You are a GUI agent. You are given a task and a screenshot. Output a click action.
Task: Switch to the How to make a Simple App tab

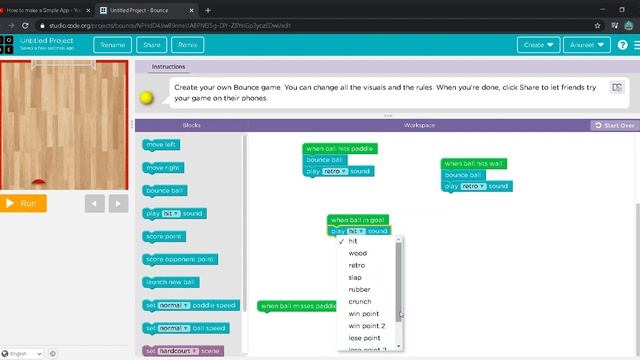[x=44, y=10]
